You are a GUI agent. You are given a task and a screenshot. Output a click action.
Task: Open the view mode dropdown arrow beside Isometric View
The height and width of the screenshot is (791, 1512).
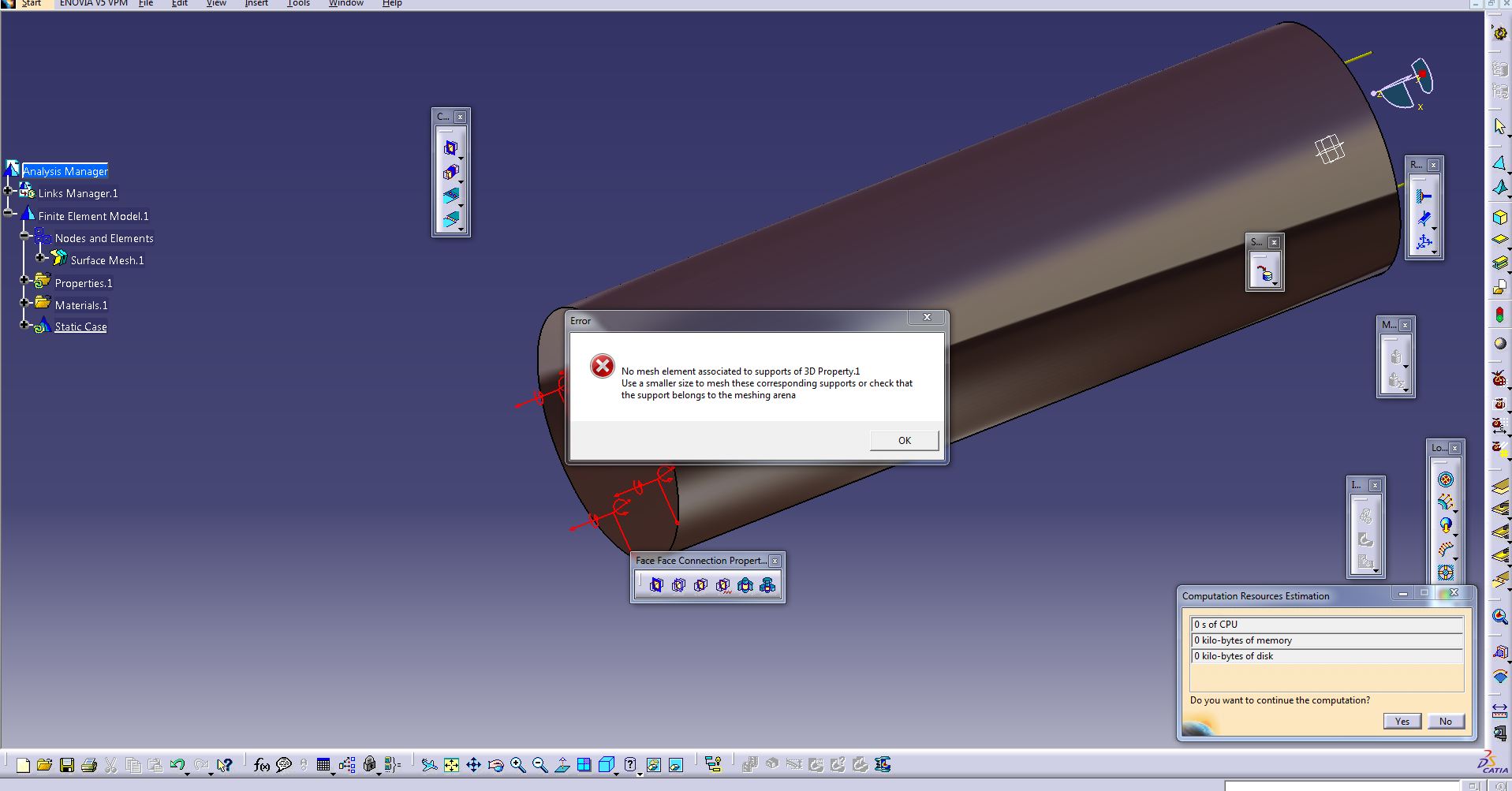[617, 774]
